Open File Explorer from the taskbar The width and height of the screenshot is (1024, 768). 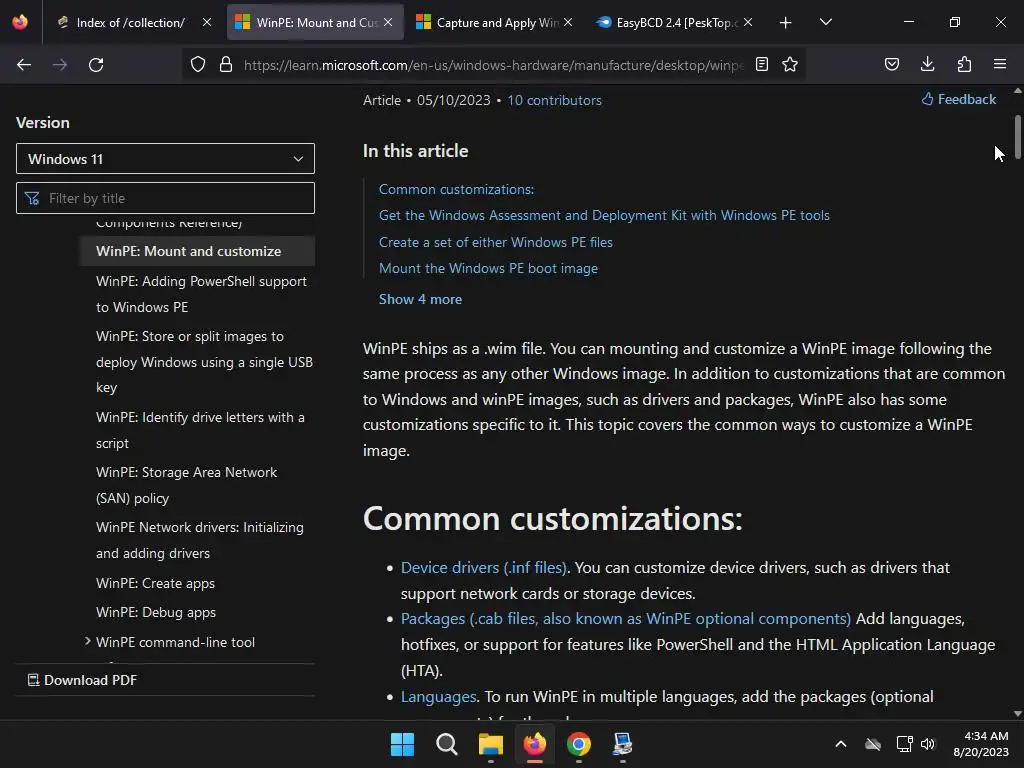pos(490,744)
